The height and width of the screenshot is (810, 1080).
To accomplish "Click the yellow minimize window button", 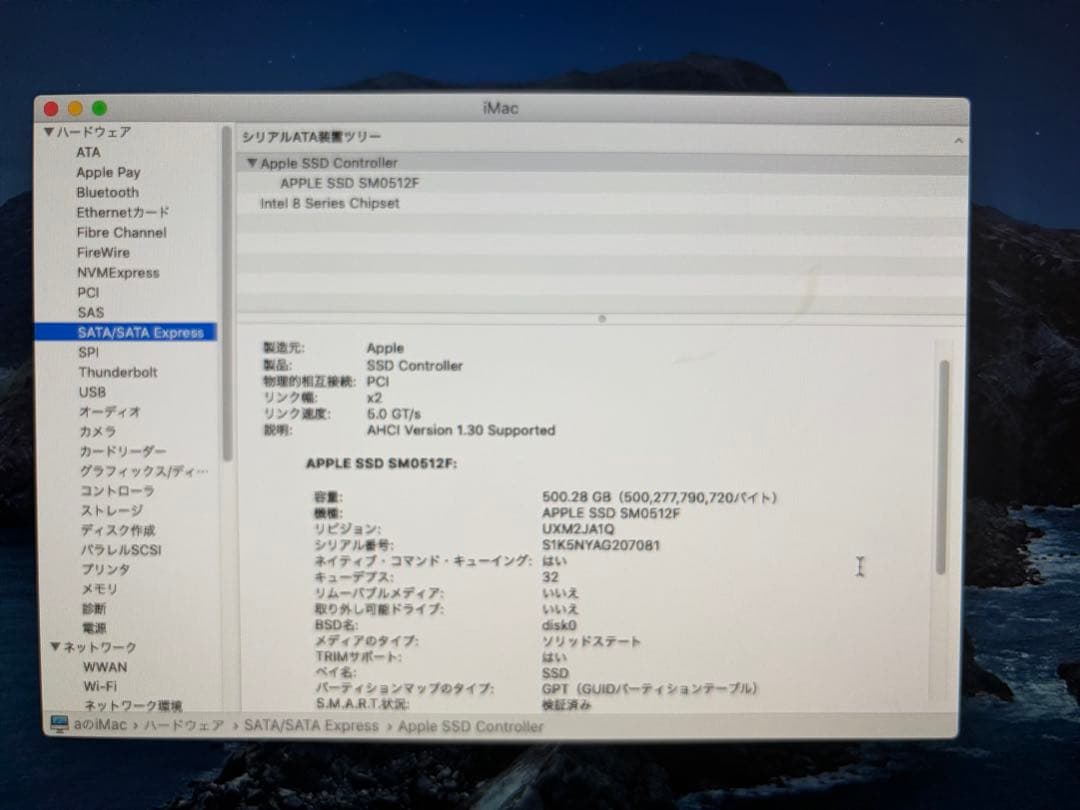I will pyautogui.click(x=75, y=109).
